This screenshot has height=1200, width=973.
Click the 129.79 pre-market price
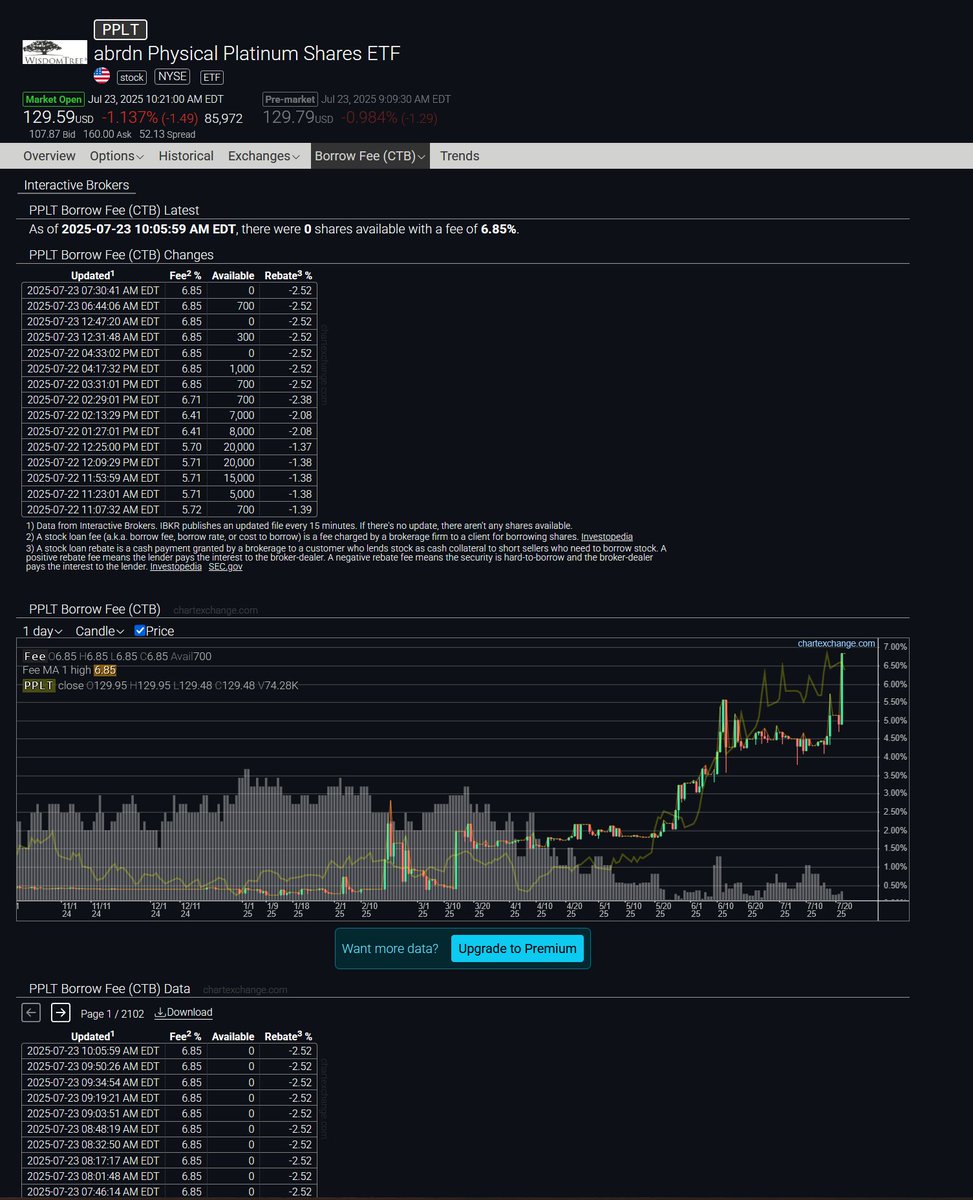click(298, 118)
